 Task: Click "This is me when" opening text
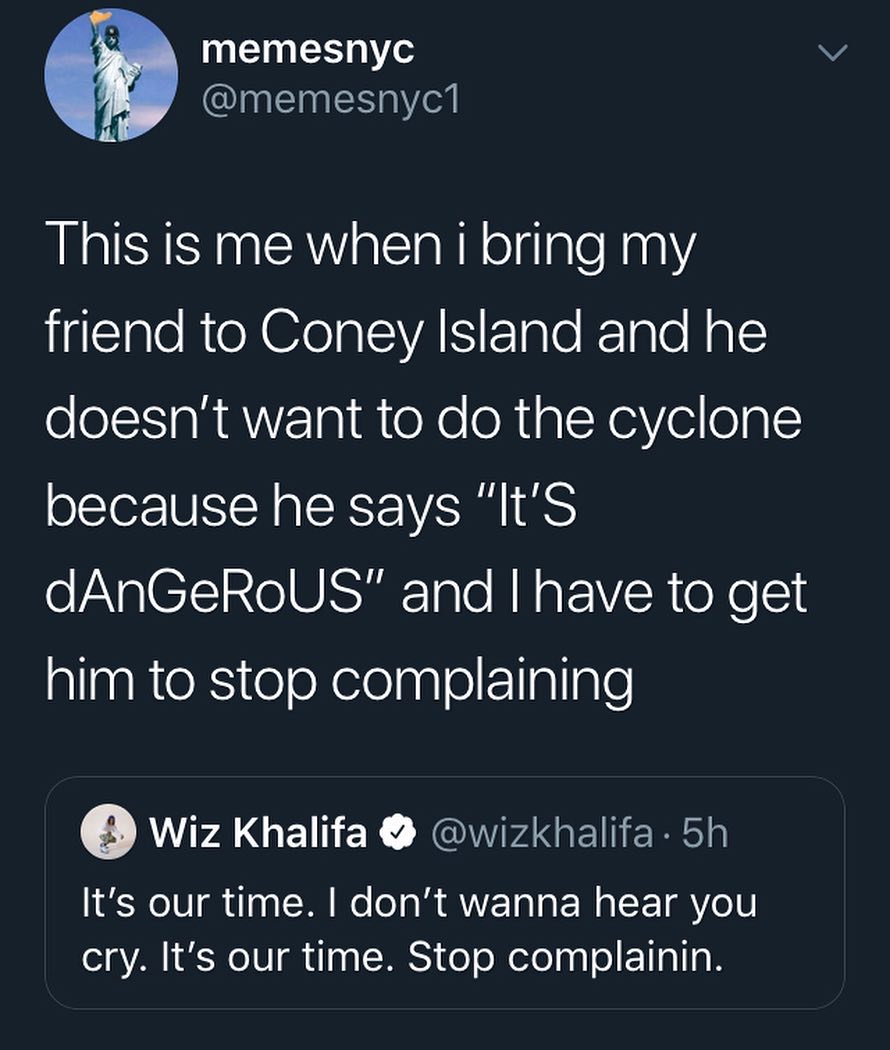tap(216, 247)
